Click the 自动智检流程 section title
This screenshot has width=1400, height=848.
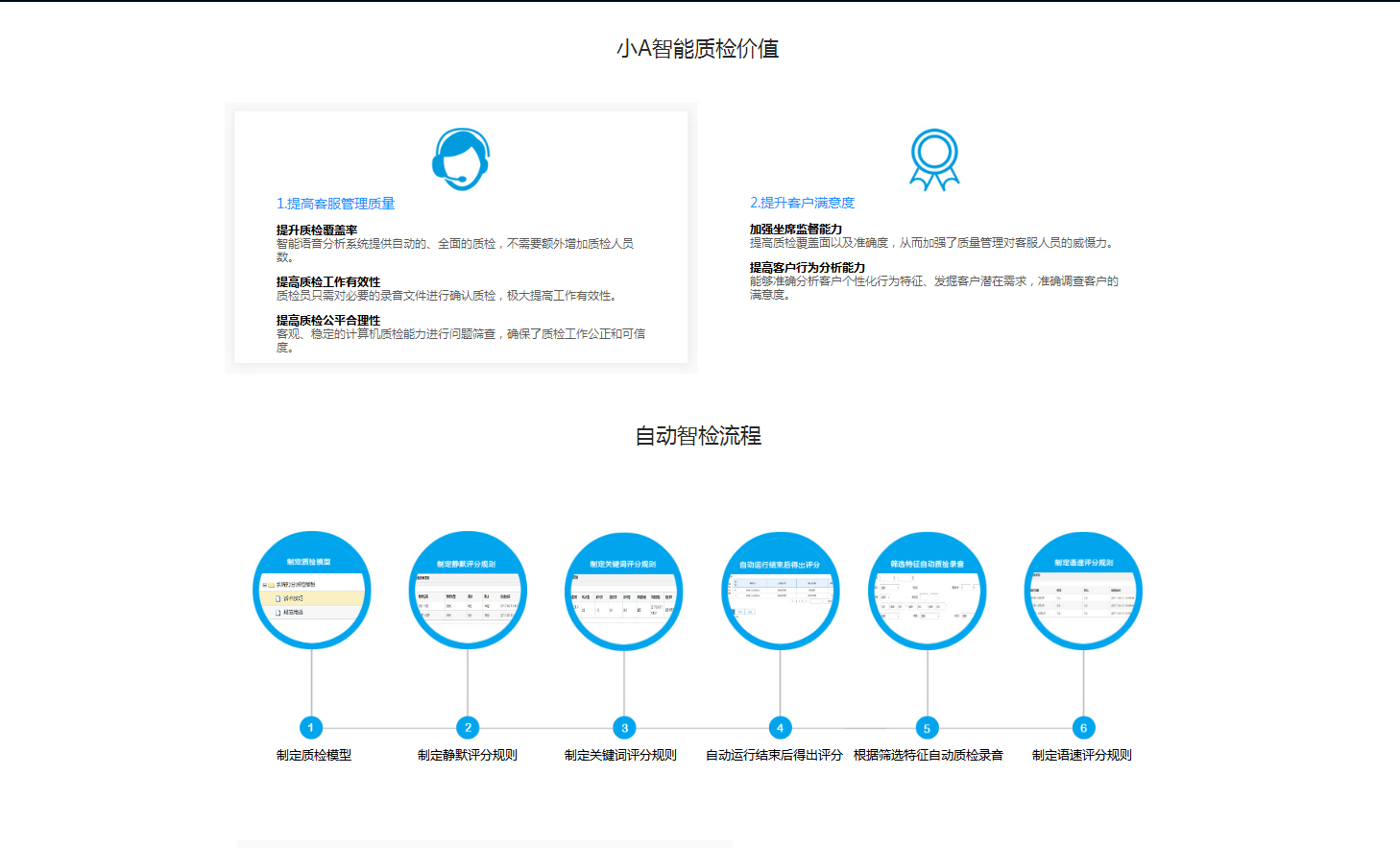pos(698,436)
